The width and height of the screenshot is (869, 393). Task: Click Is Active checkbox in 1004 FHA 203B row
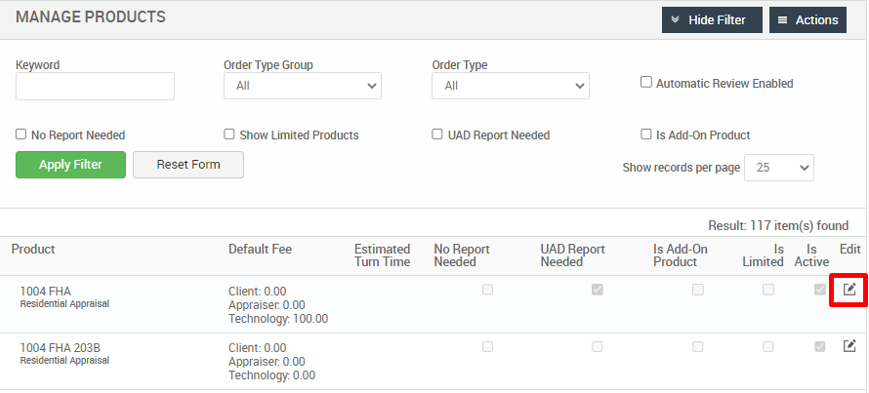pos(820,346)
